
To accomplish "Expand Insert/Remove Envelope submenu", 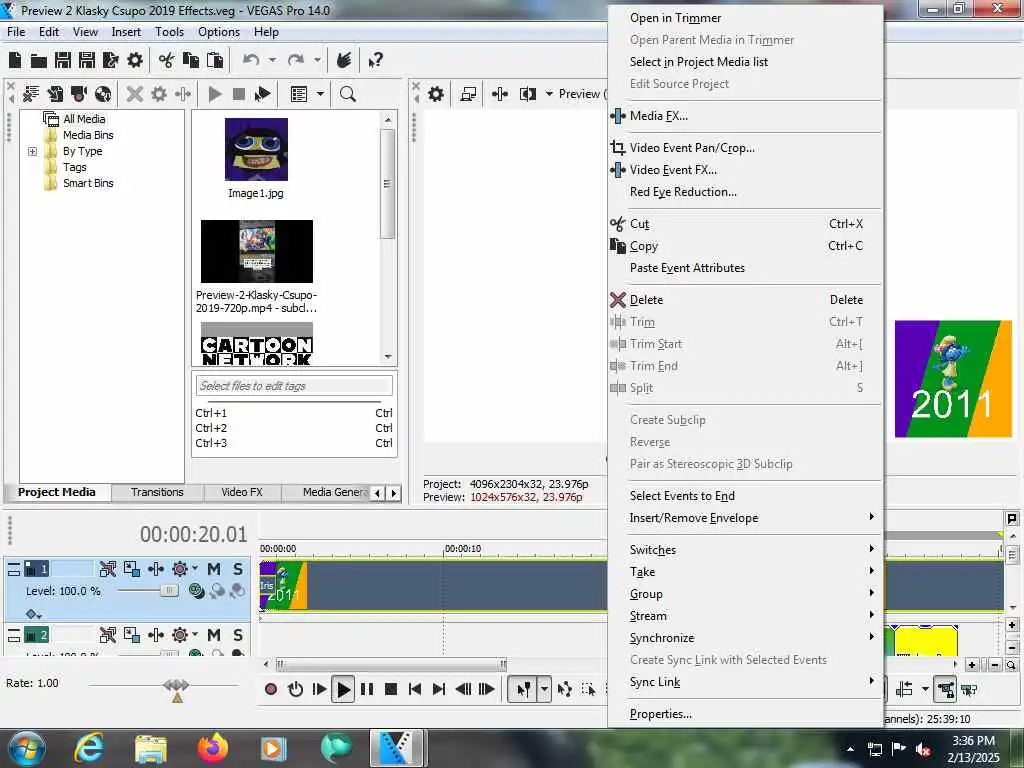I will coord(745,518).
